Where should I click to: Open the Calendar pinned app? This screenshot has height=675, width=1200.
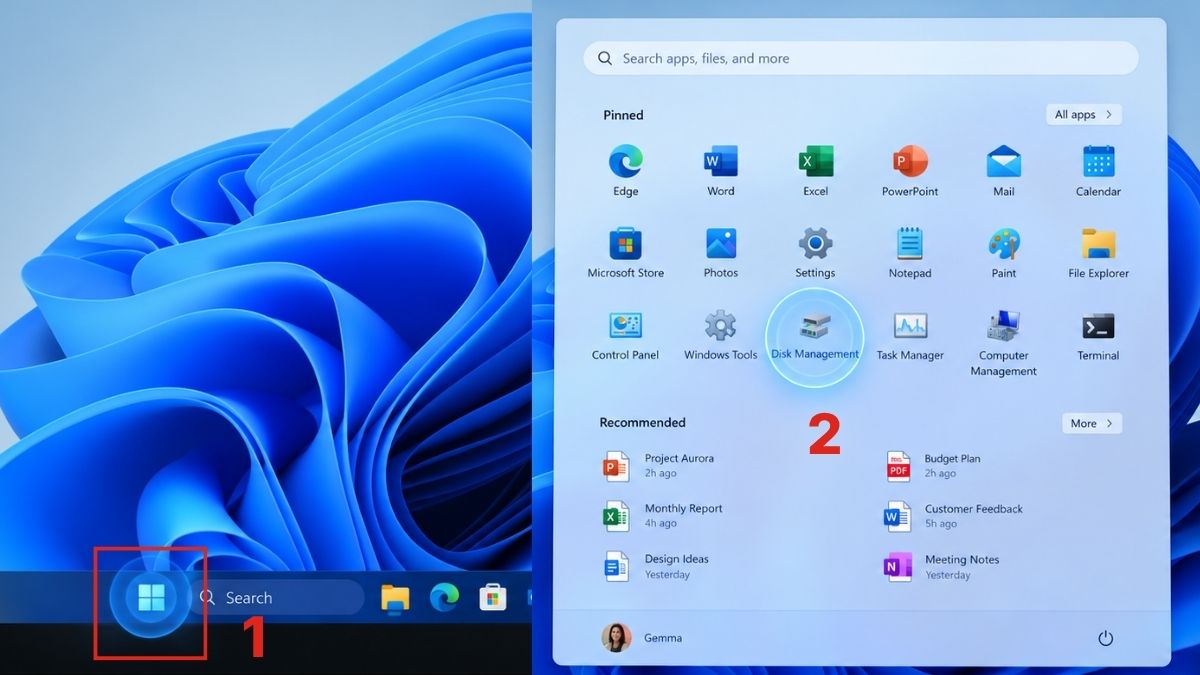tap(1098, 170)
